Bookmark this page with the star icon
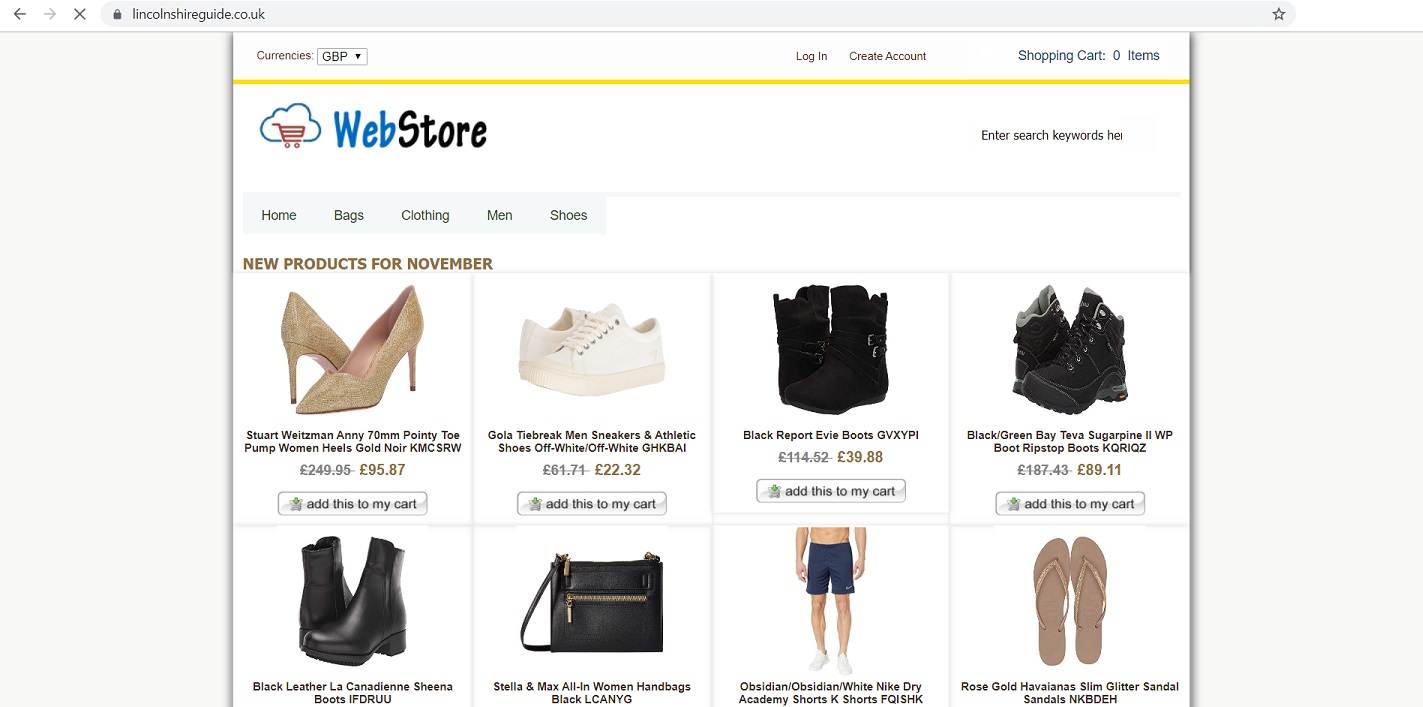1423x707 pixels. click(x=1278, y=14)
